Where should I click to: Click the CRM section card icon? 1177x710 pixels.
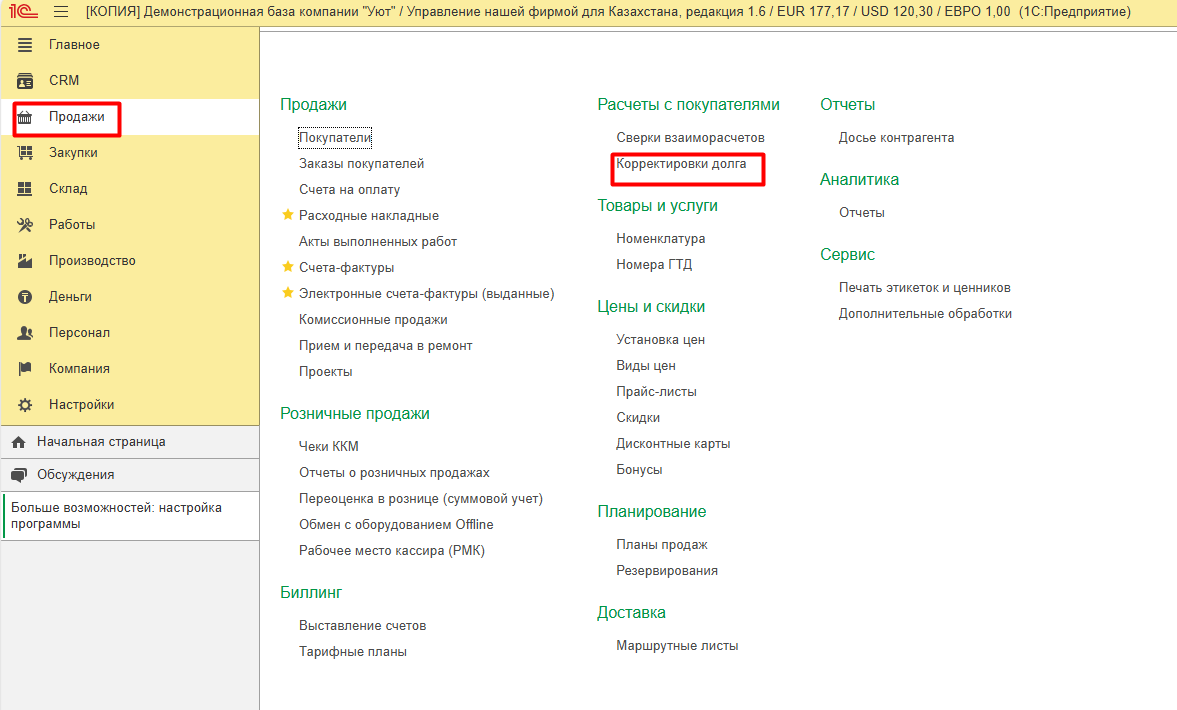[x=26, y=81]
